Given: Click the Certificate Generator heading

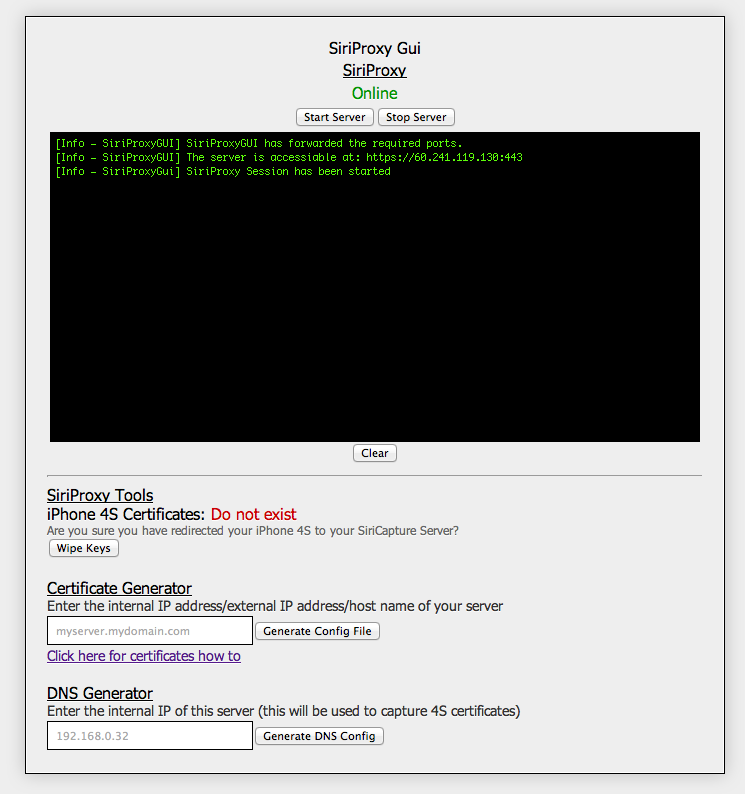Looking at the screenshot, I should click(120, 588).
